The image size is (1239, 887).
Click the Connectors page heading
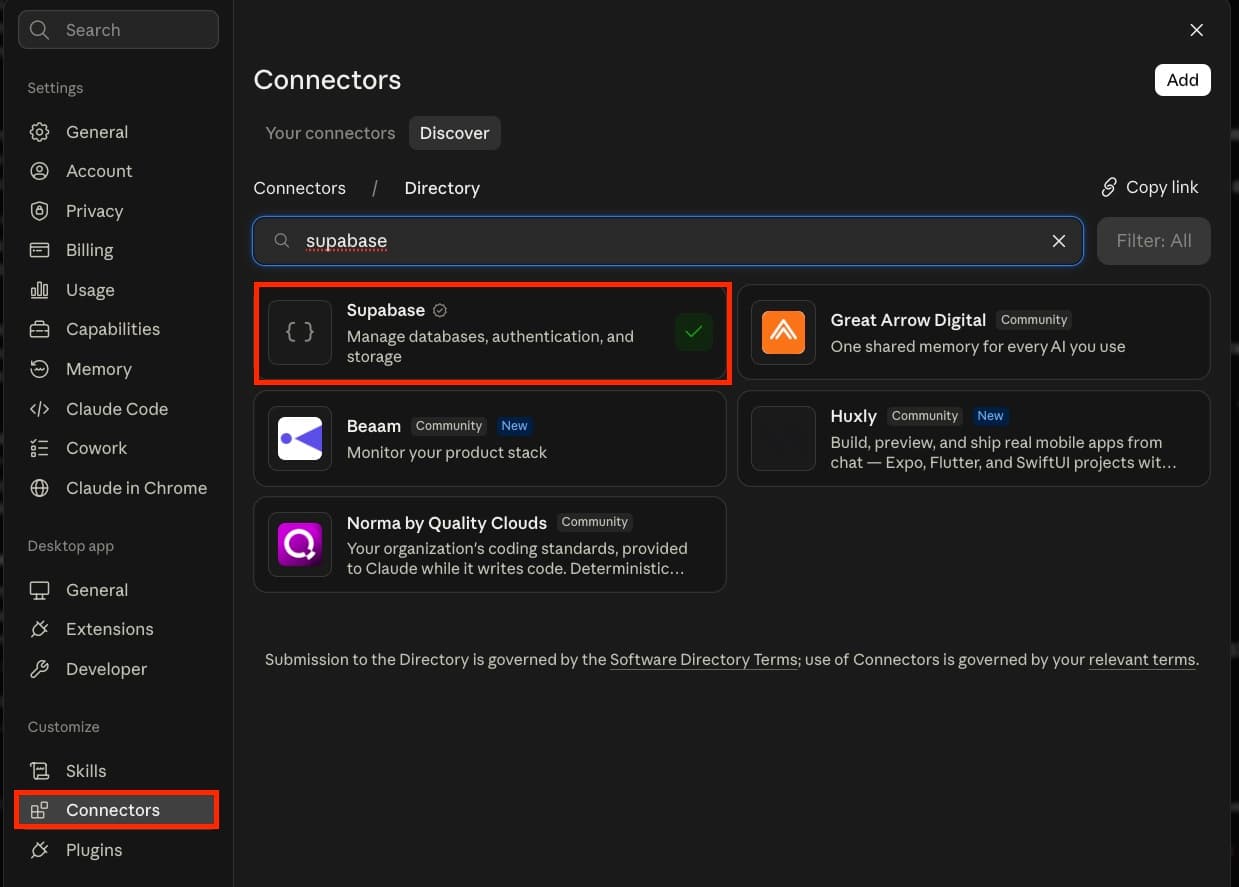(x=327, y=80)
